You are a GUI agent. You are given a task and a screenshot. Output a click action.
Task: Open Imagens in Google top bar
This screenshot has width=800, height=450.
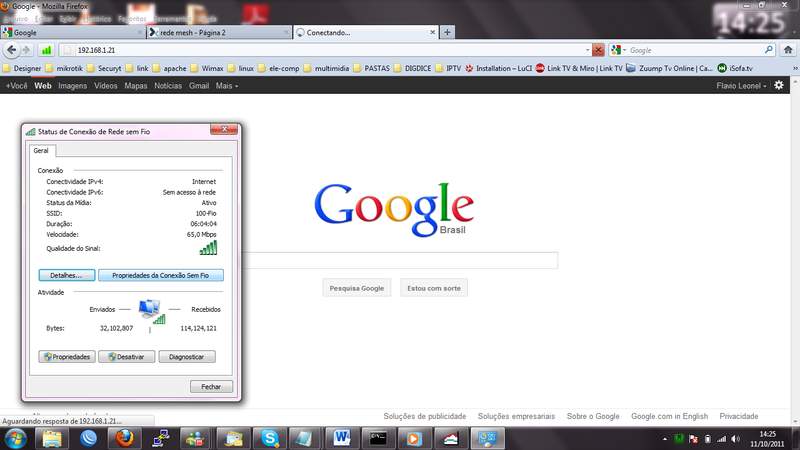(72, 86)
